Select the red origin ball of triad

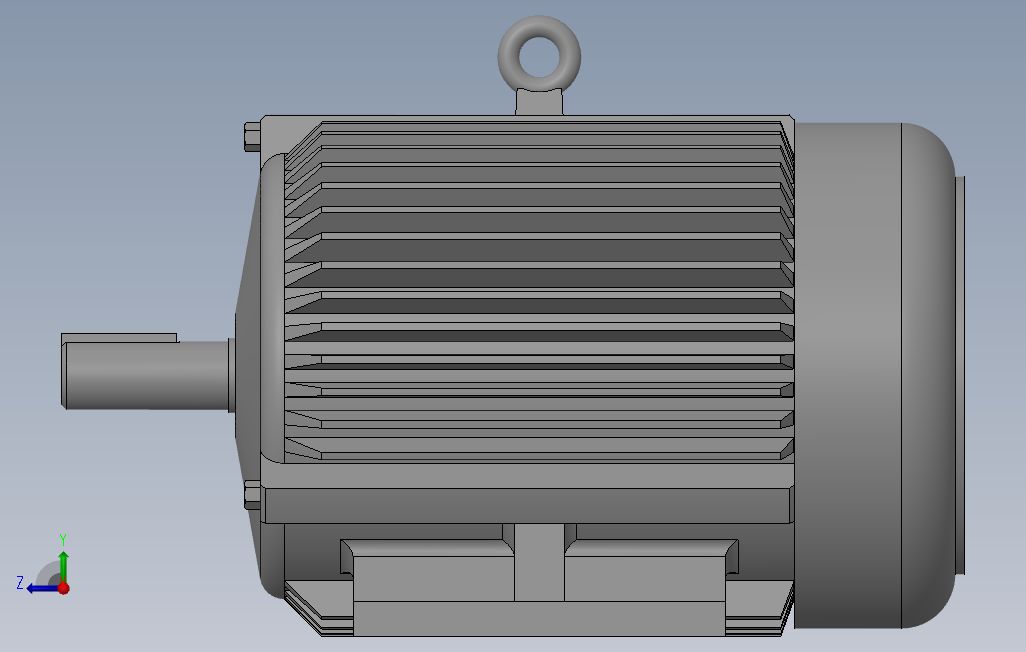click(x=63, y=588)
